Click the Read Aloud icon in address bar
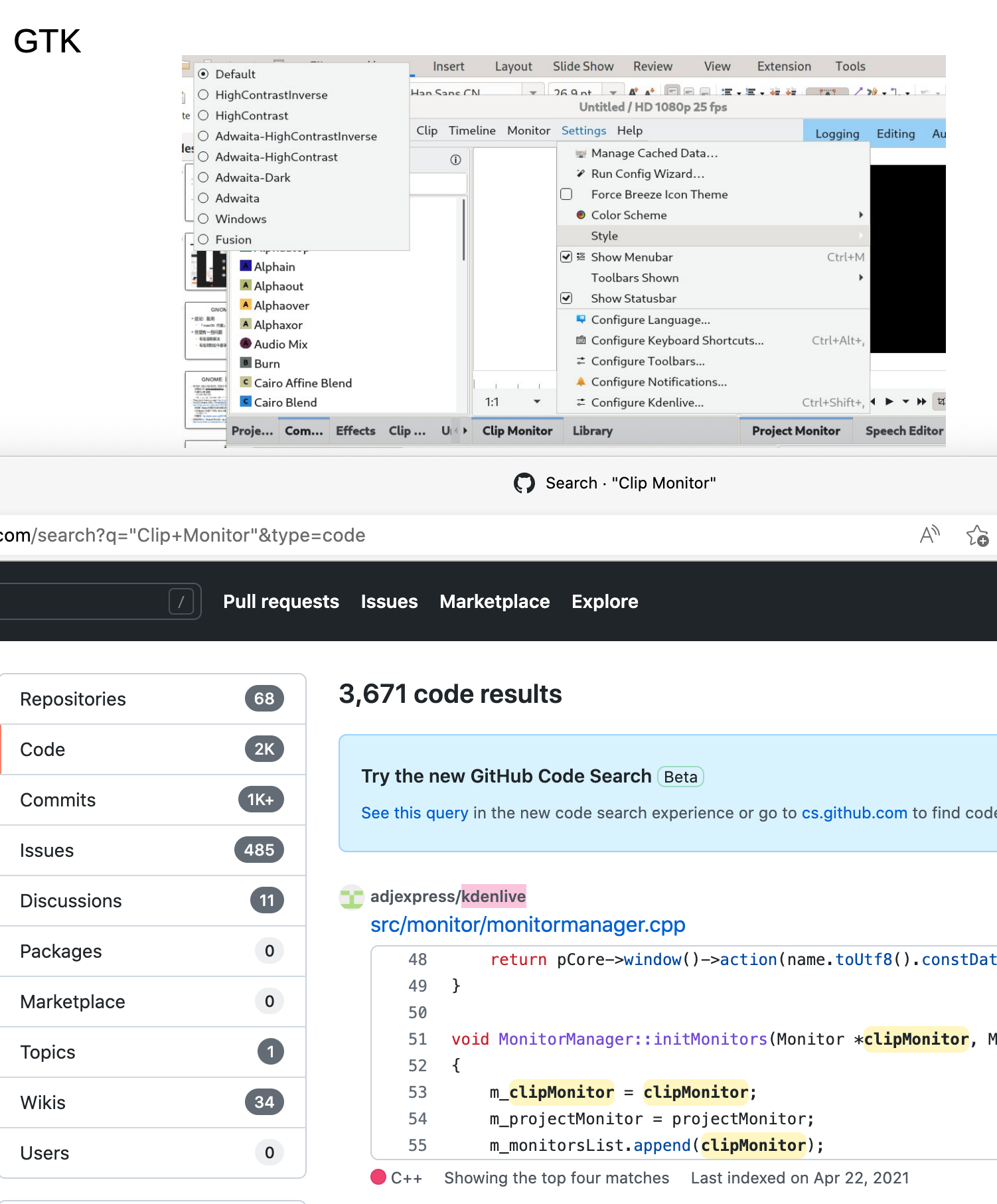This screenshot has height=1204, width=997. tap(930, 534)
